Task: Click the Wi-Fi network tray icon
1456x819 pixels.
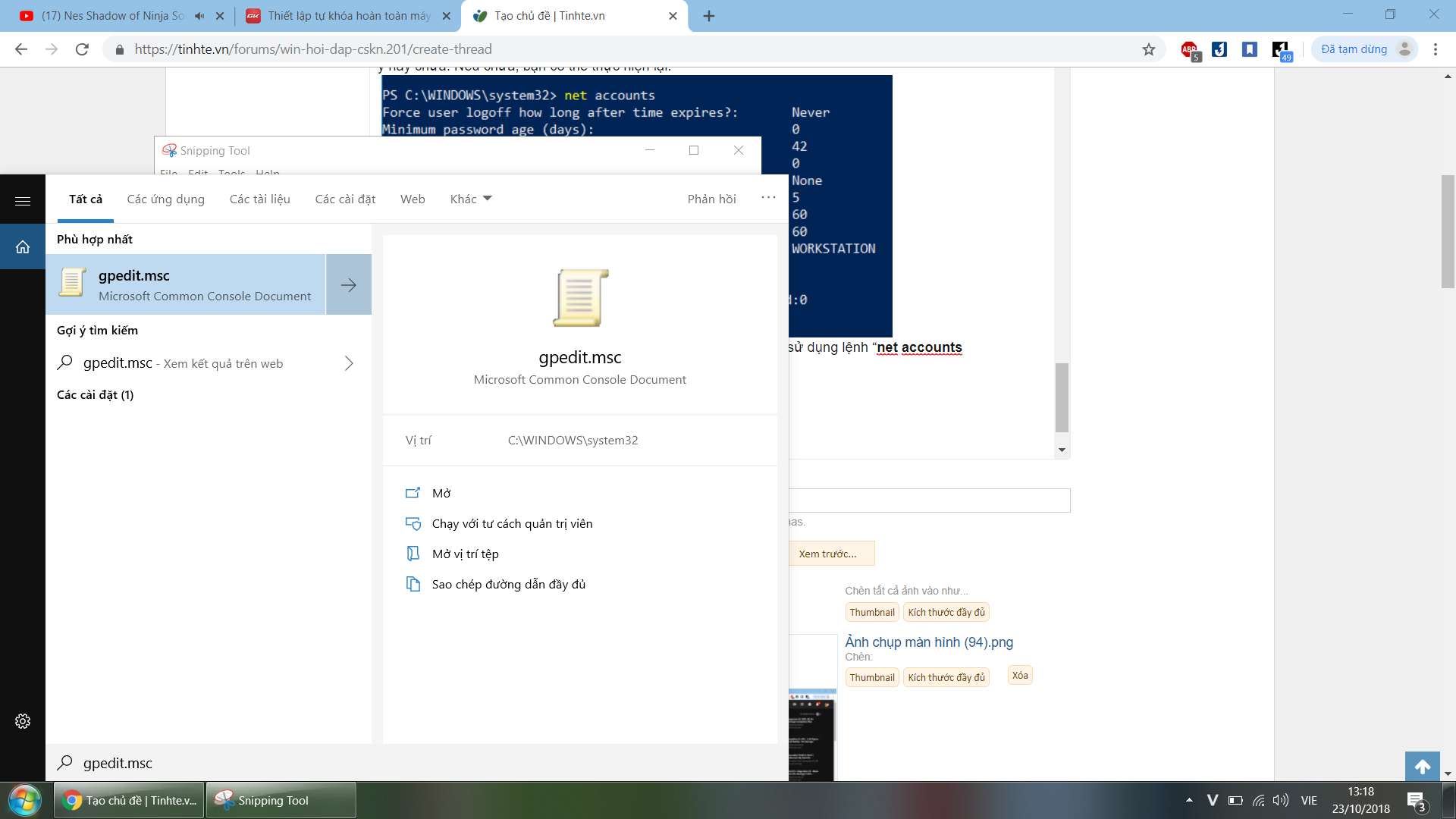Action: (1259, 800)
